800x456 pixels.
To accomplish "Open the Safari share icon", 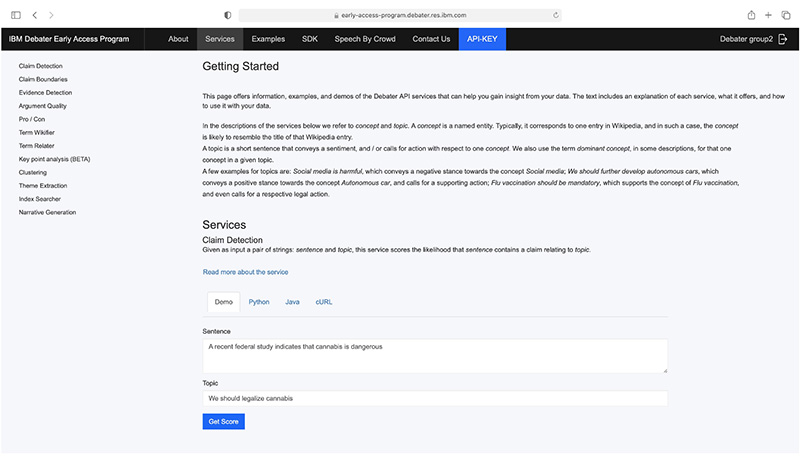I will tap(751, 15).
